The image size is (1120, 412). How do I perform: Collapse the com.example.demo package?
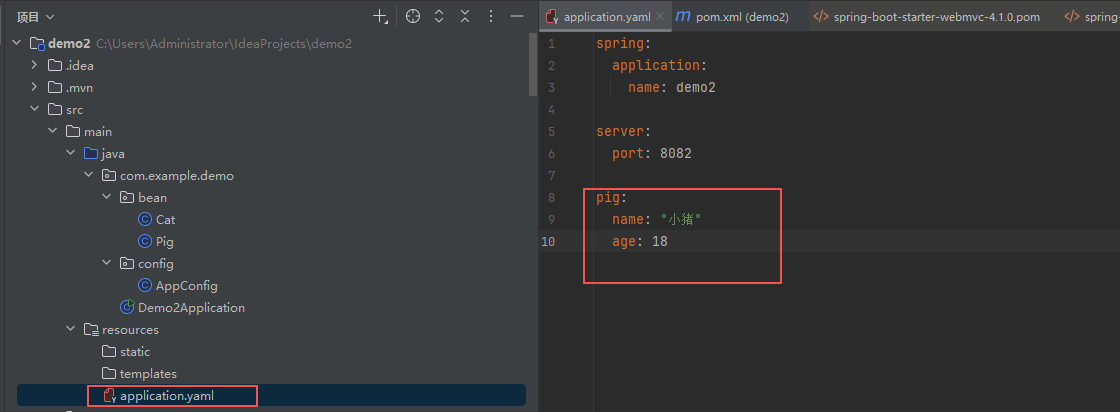[88, 176]
